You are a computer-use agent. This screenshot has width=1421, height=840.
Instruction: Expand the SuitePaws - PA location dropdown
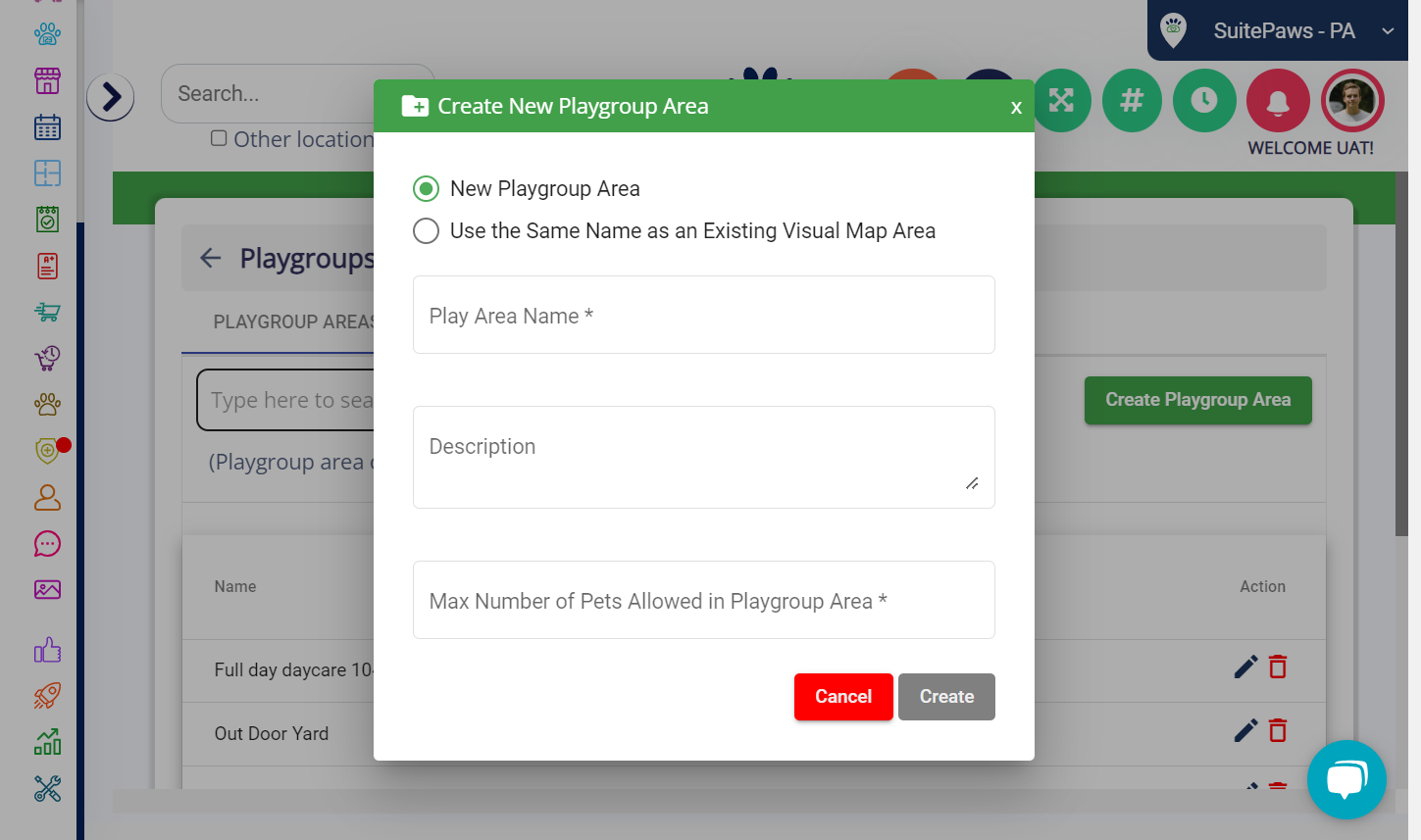(1278, 30)
